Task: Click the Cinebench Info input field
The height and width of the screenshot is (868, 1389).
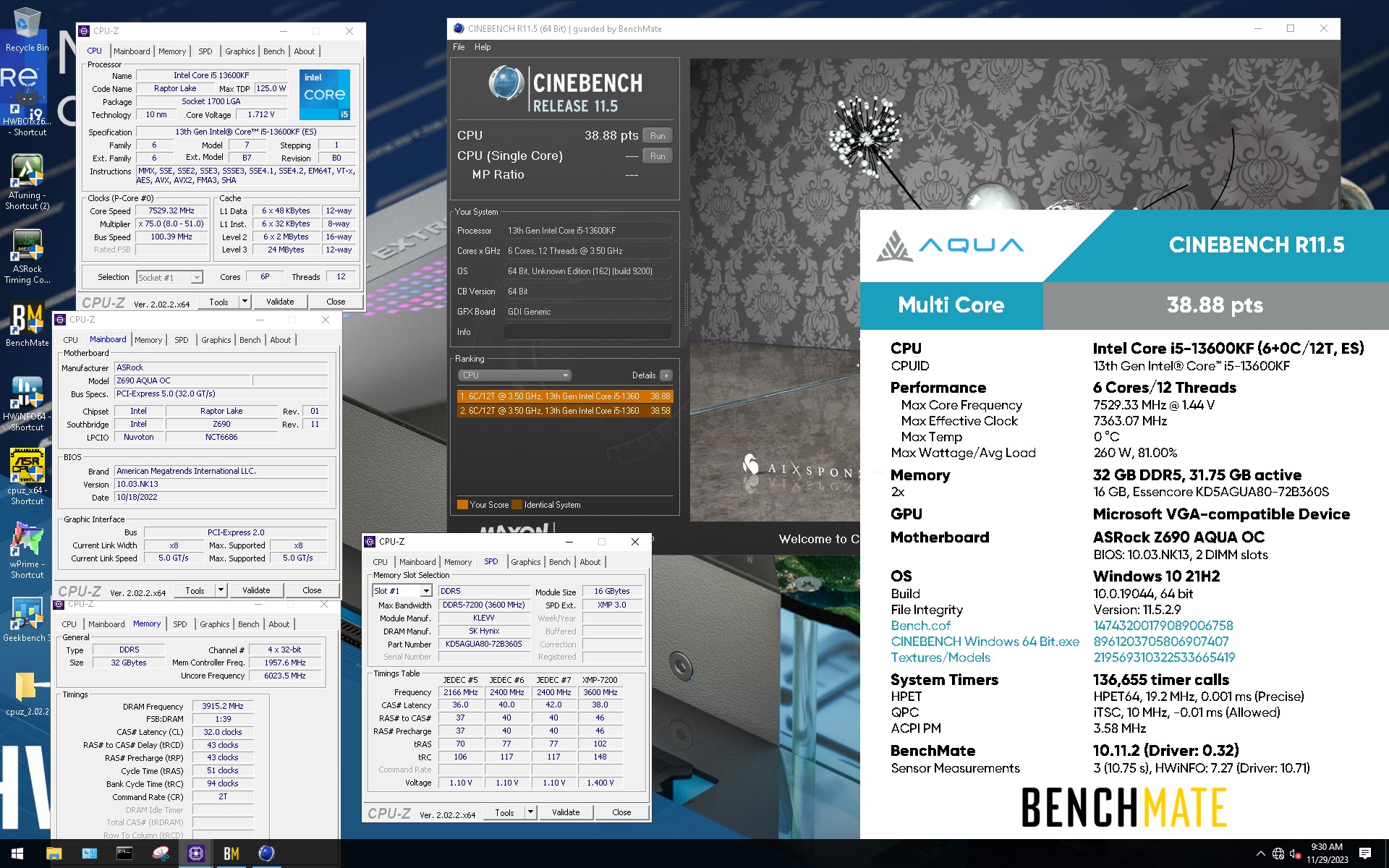Action: [x=587, y=332]
